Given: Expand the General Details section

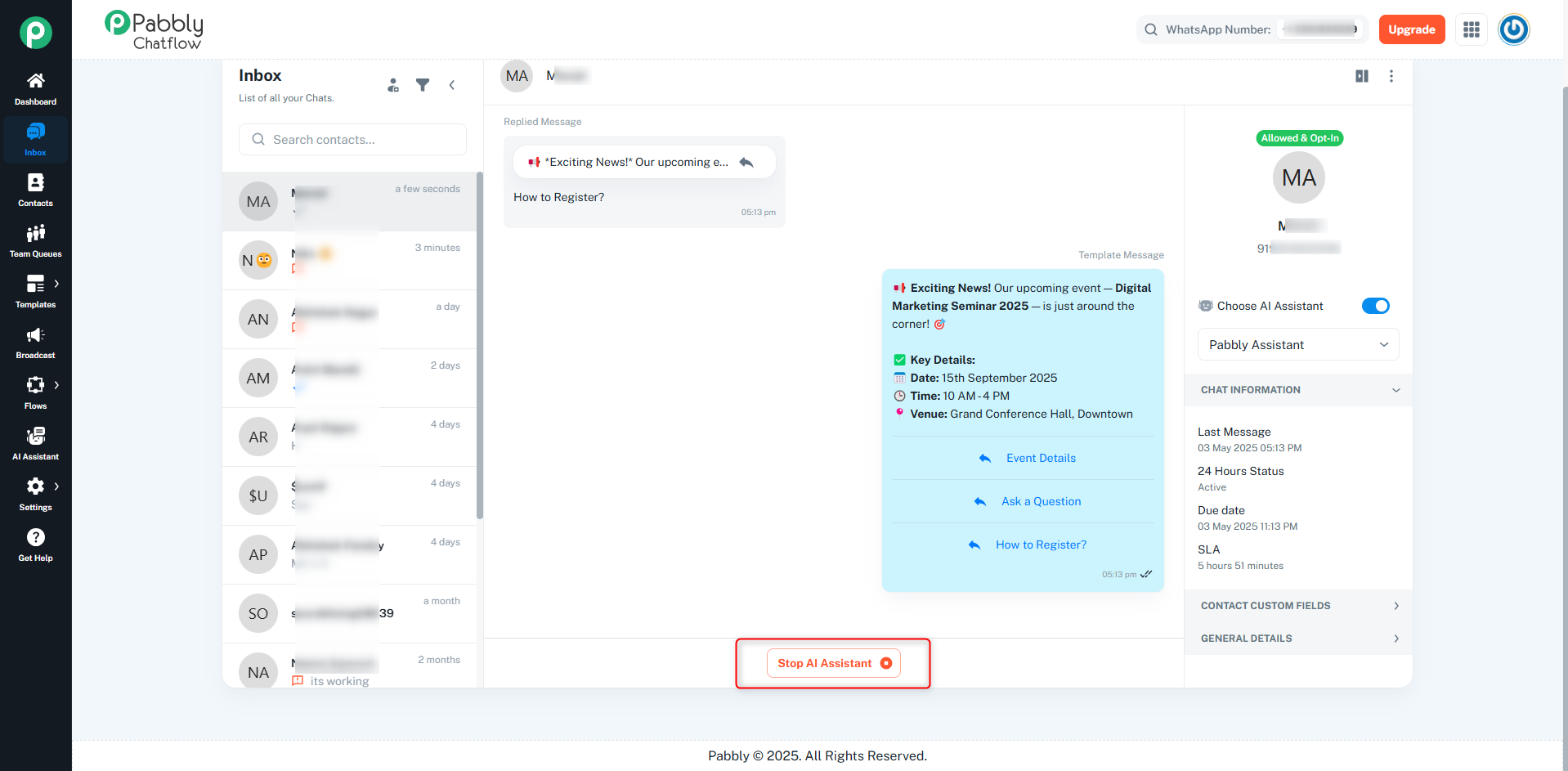Looking at the screenshot, I should (1298, 639).
